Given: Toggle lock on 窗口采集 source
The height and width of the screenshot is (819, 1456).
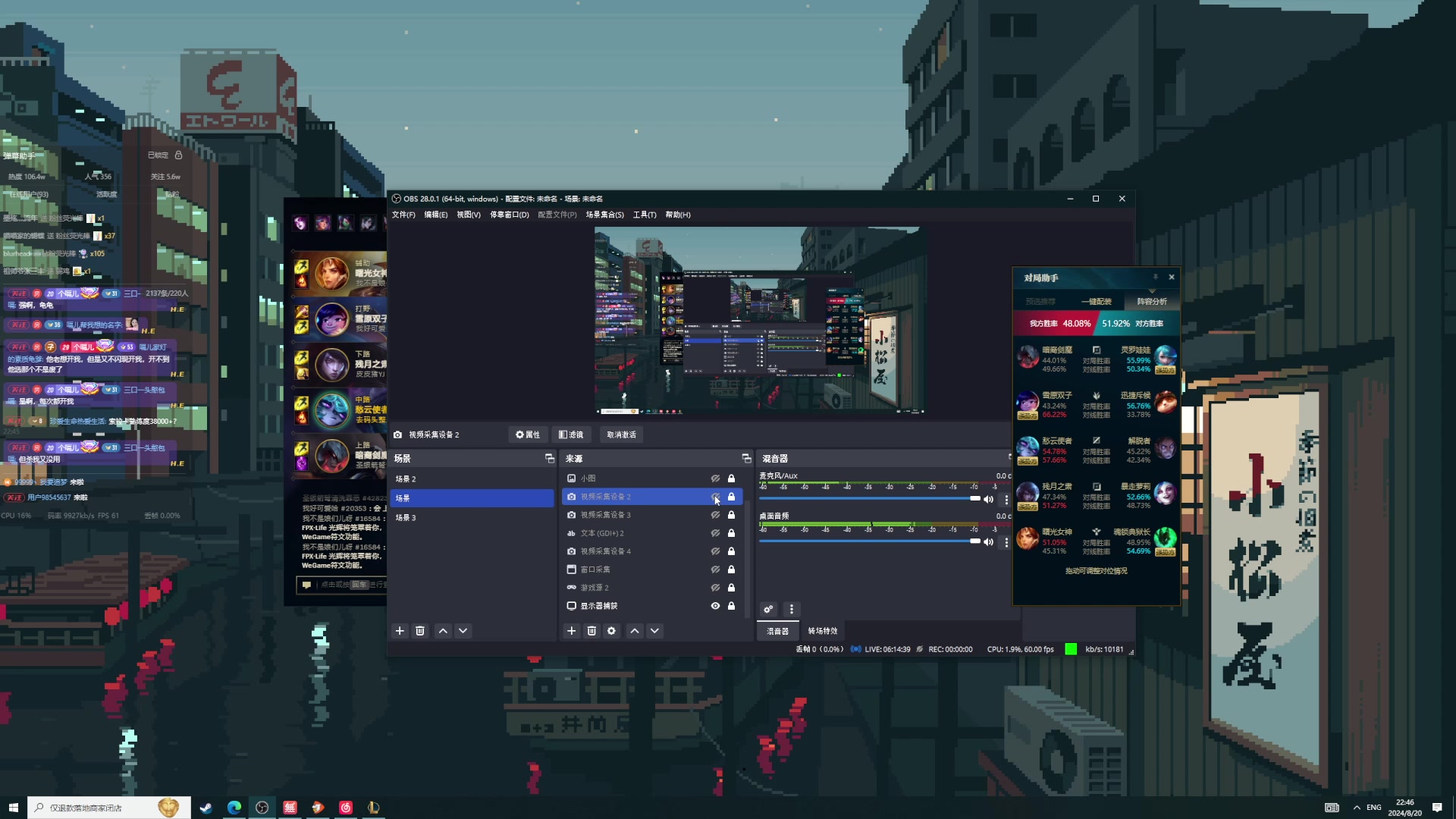Looking at the screenshot, I should click(x=732, y=570).
